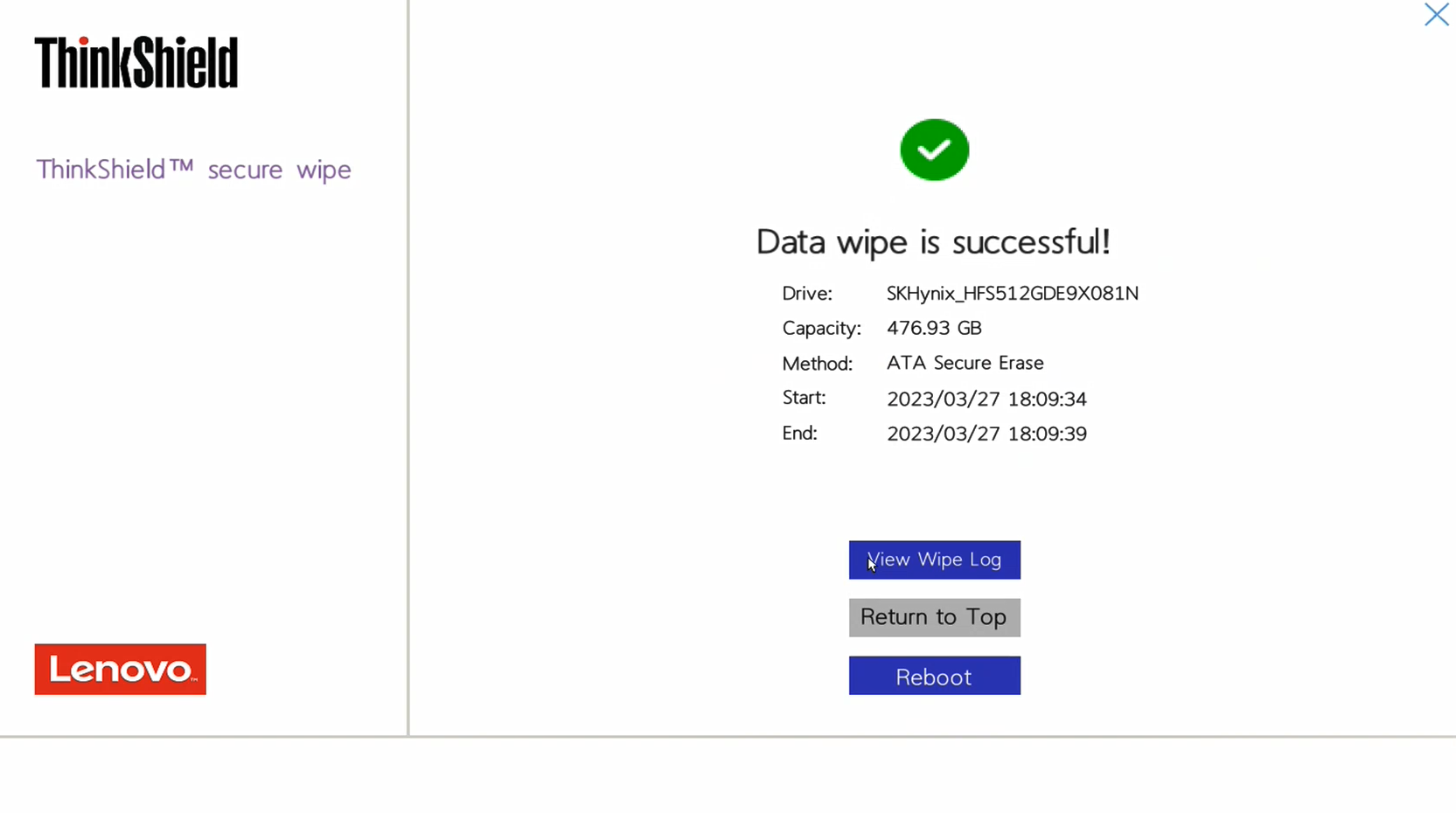This screenshot has width=1456, height=813.
Task: Click the Reboot button
Action: [934, 676]
